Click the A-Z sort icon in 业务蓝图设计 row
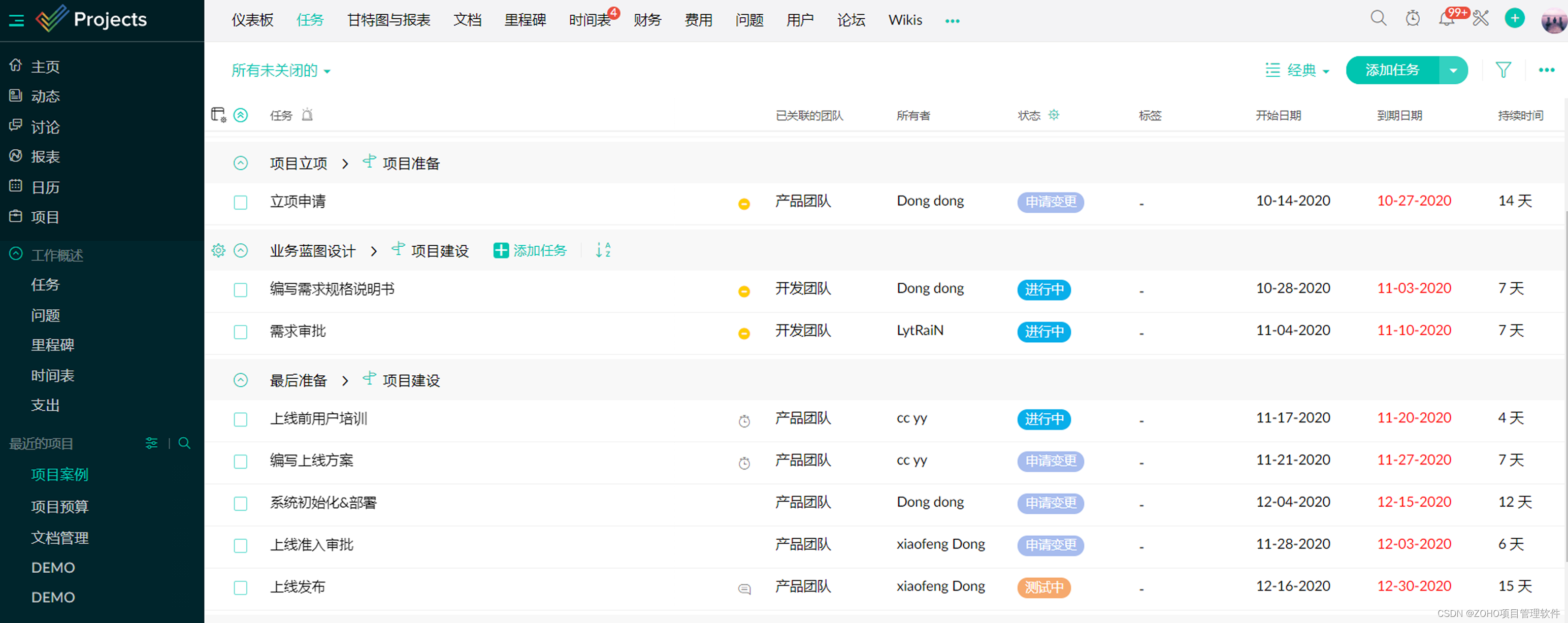This screenshot has height=623, width=1568. pos(603,250)
